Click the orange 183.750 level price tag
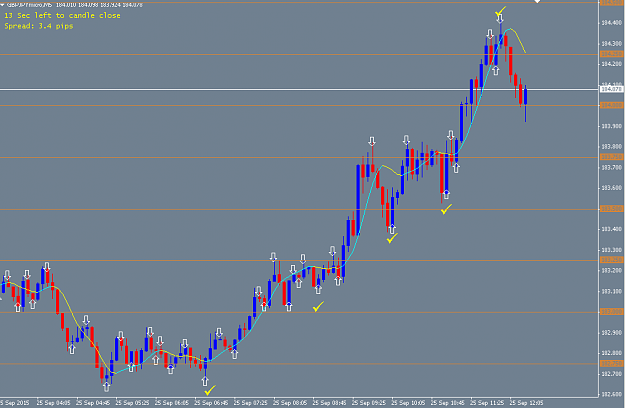Image resolution: width=625 pixels, height=408 pixels. coord(611,157)
